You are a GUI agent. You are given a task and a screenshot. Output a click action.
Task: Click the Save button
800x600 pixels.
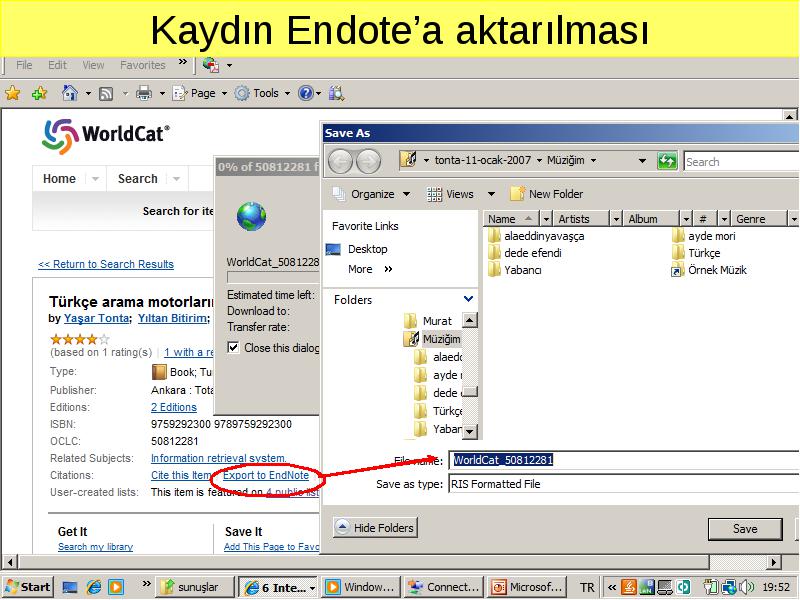pyautogui.click(x=745, y=529)
